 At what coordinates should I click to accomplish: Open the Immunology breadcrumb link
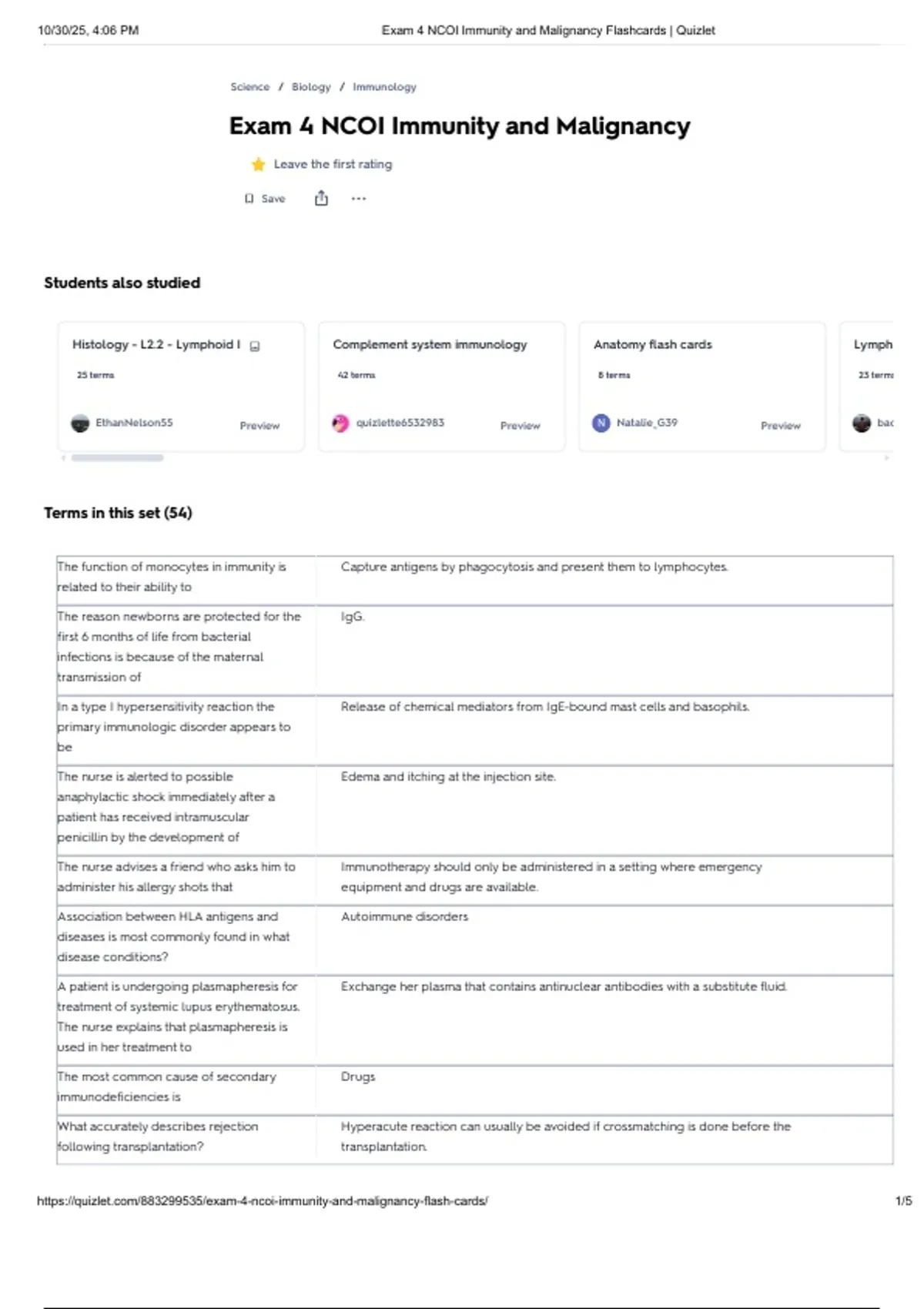point(384,87)
